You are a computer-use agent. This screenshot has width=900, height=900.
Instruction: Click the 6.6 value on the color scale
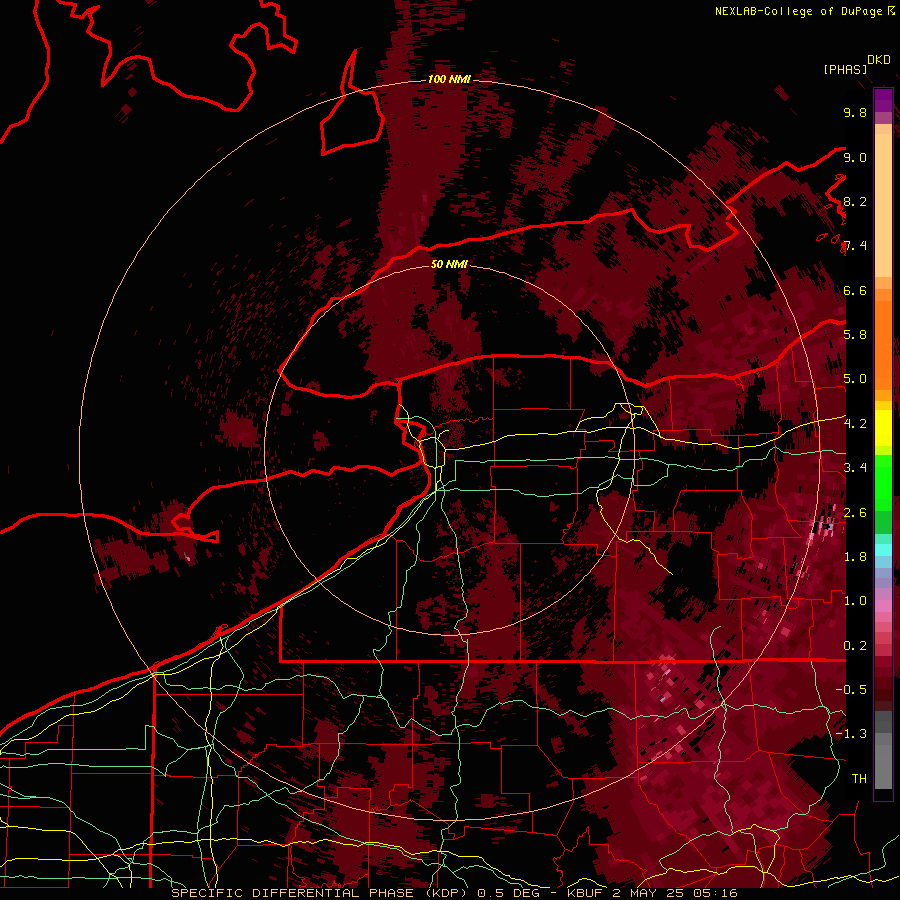855,290
